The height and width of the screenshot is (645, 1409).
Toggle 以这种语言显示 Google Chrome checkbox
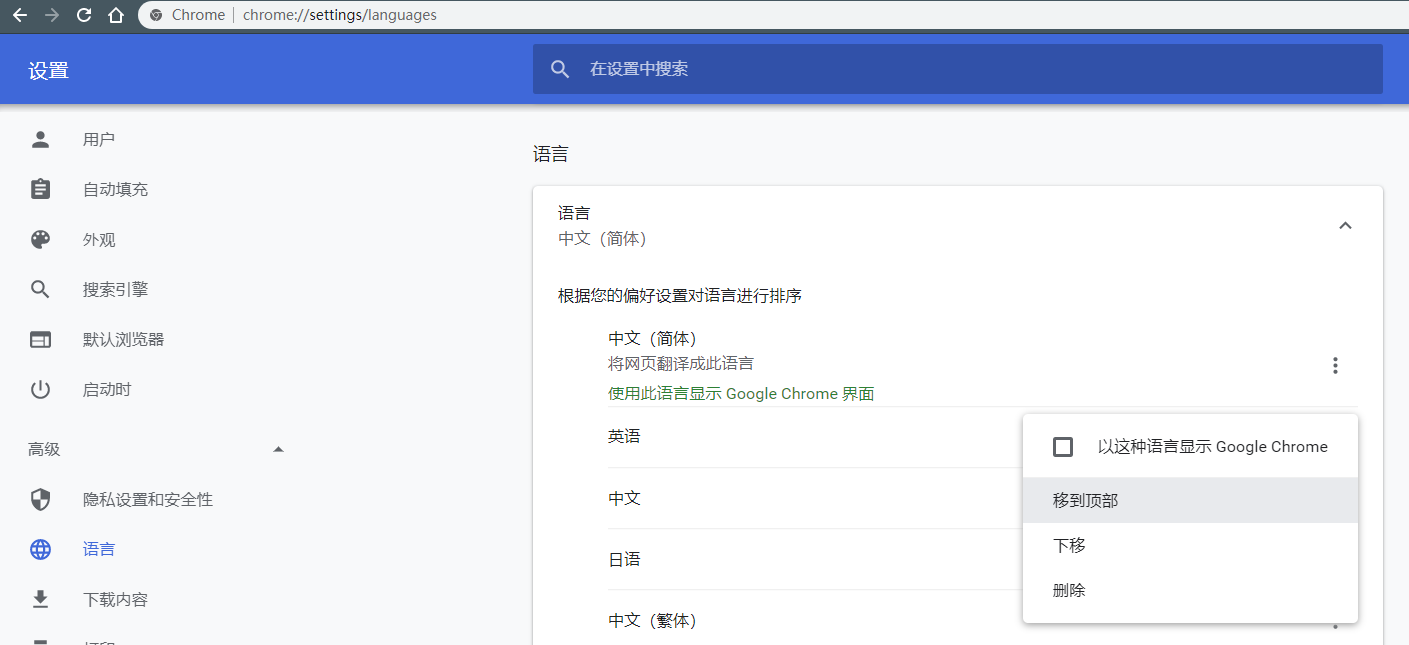pos(1063,447)
